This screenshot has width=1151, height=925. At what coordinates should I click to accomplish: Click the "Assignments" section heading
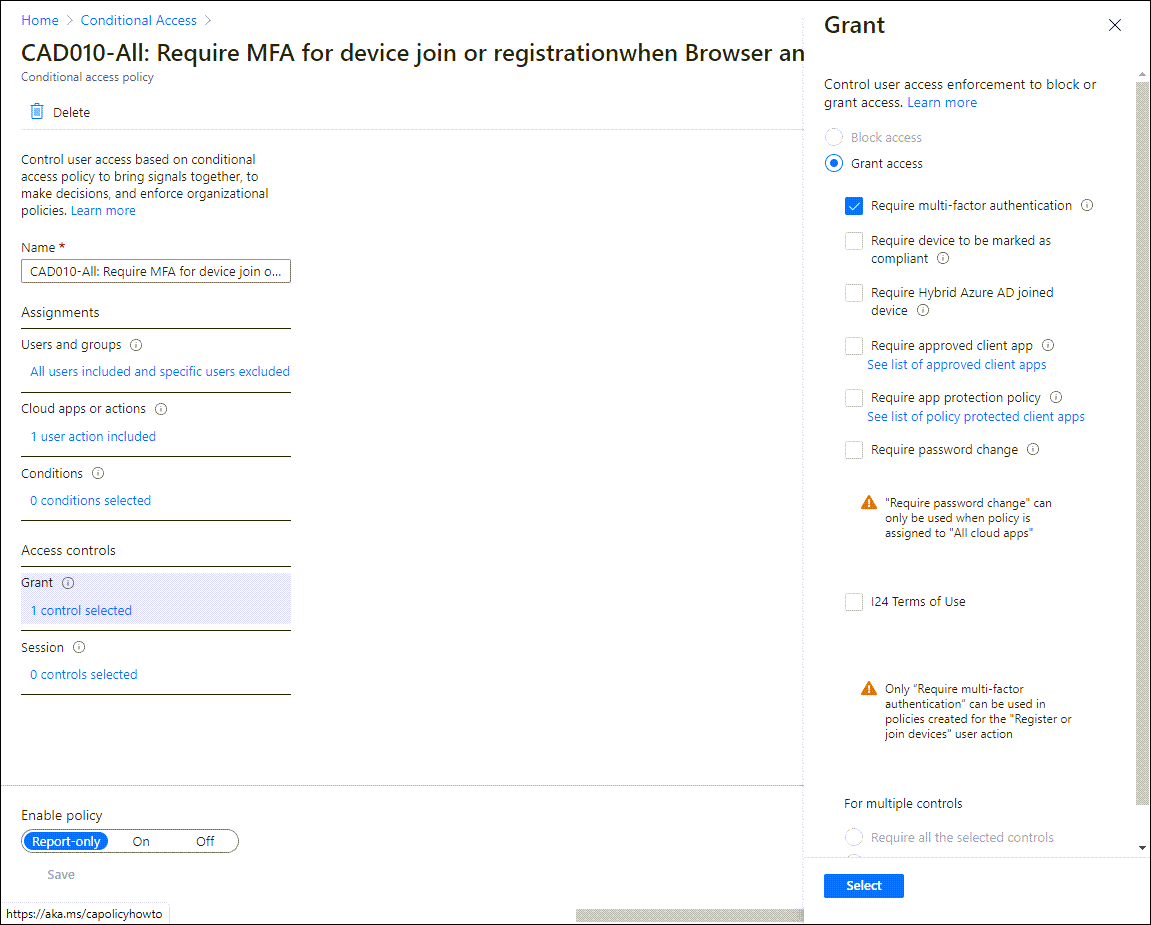click(60, 312)
